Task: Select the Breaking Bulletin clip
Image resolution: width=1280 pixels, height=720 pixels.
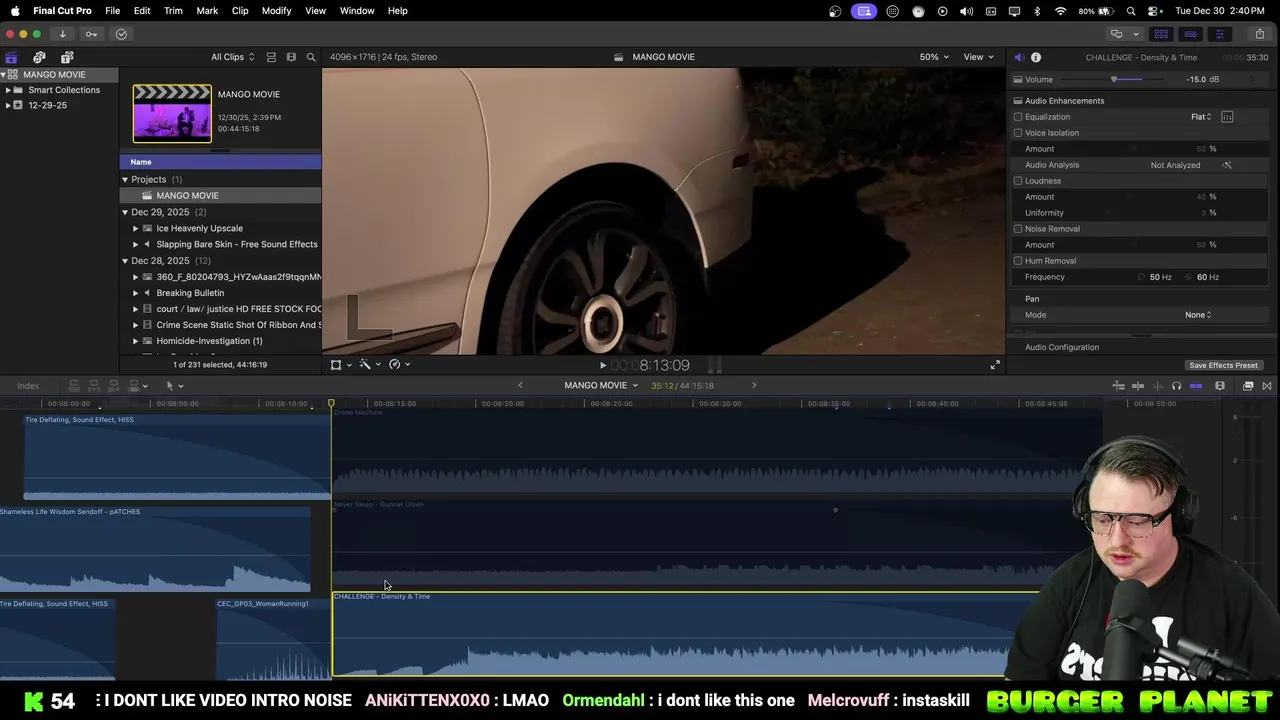Action: click(x=190, y=293)
